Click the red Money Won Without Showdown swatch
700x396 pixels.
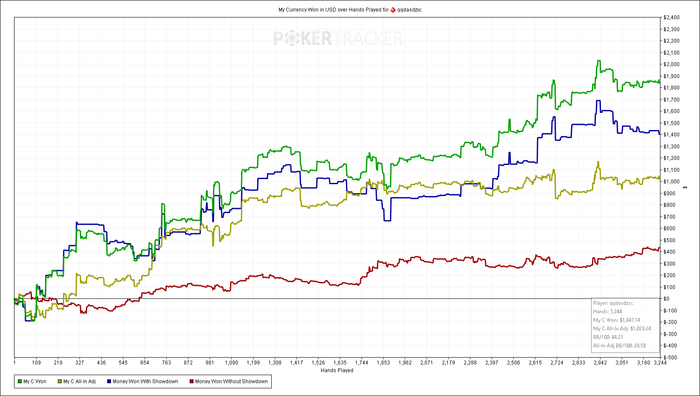[192, 382]
